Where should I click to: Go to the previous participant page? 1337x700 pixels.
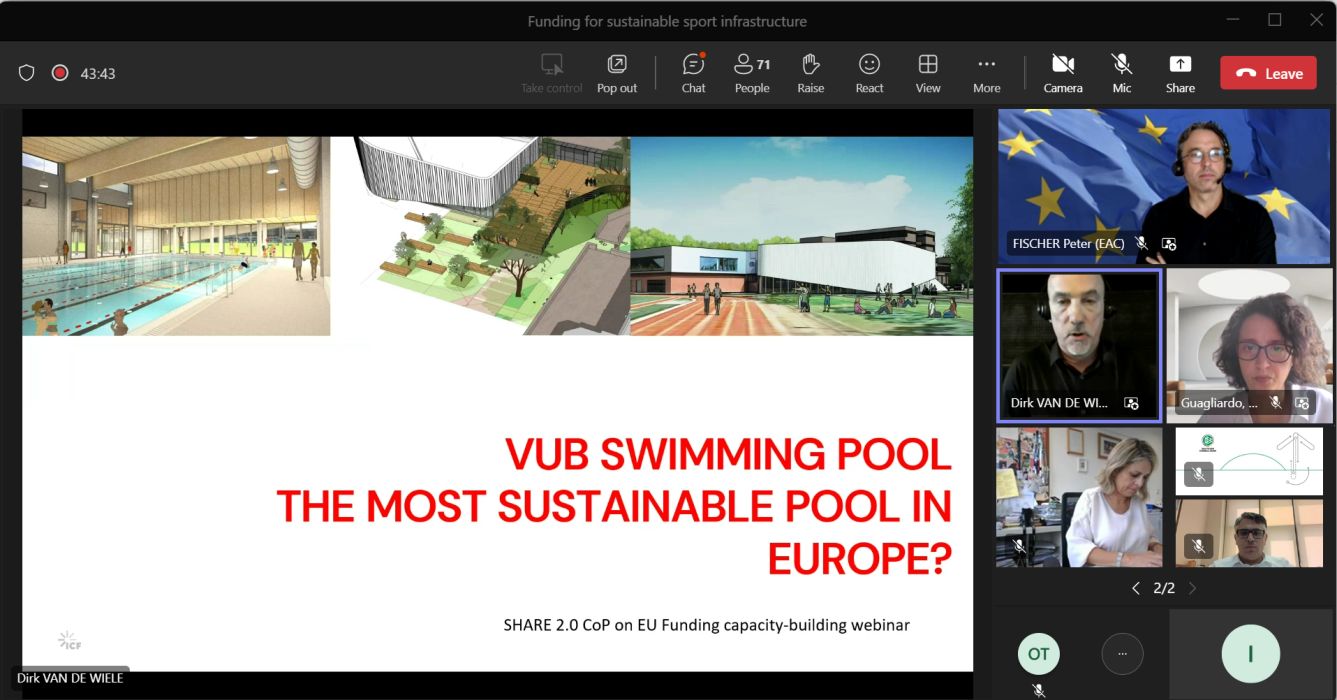(x=1135, y=588)
